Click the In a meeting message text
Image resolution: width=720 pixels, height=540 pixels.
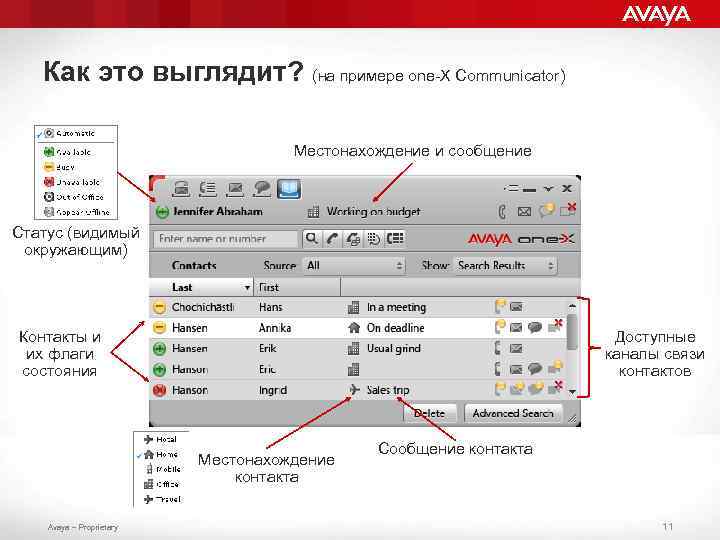click(x=396, y=307)
